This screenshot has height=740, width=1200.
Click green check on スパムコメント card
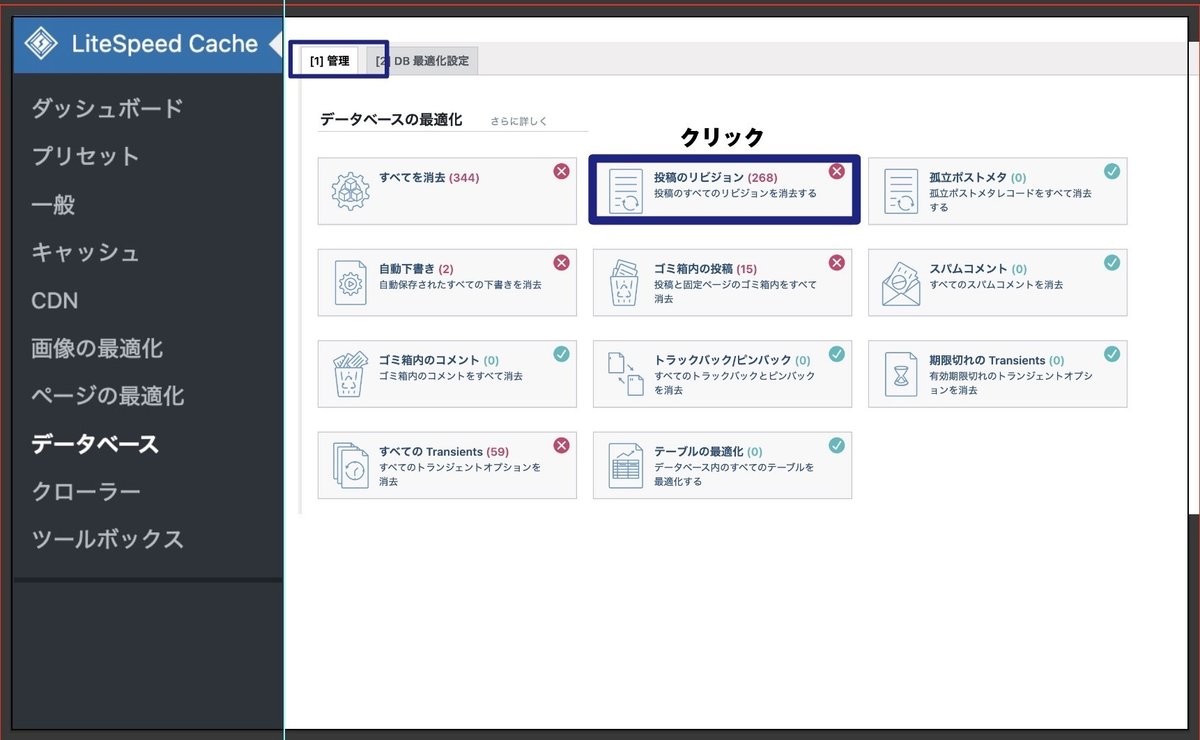tap(1112, 262)
